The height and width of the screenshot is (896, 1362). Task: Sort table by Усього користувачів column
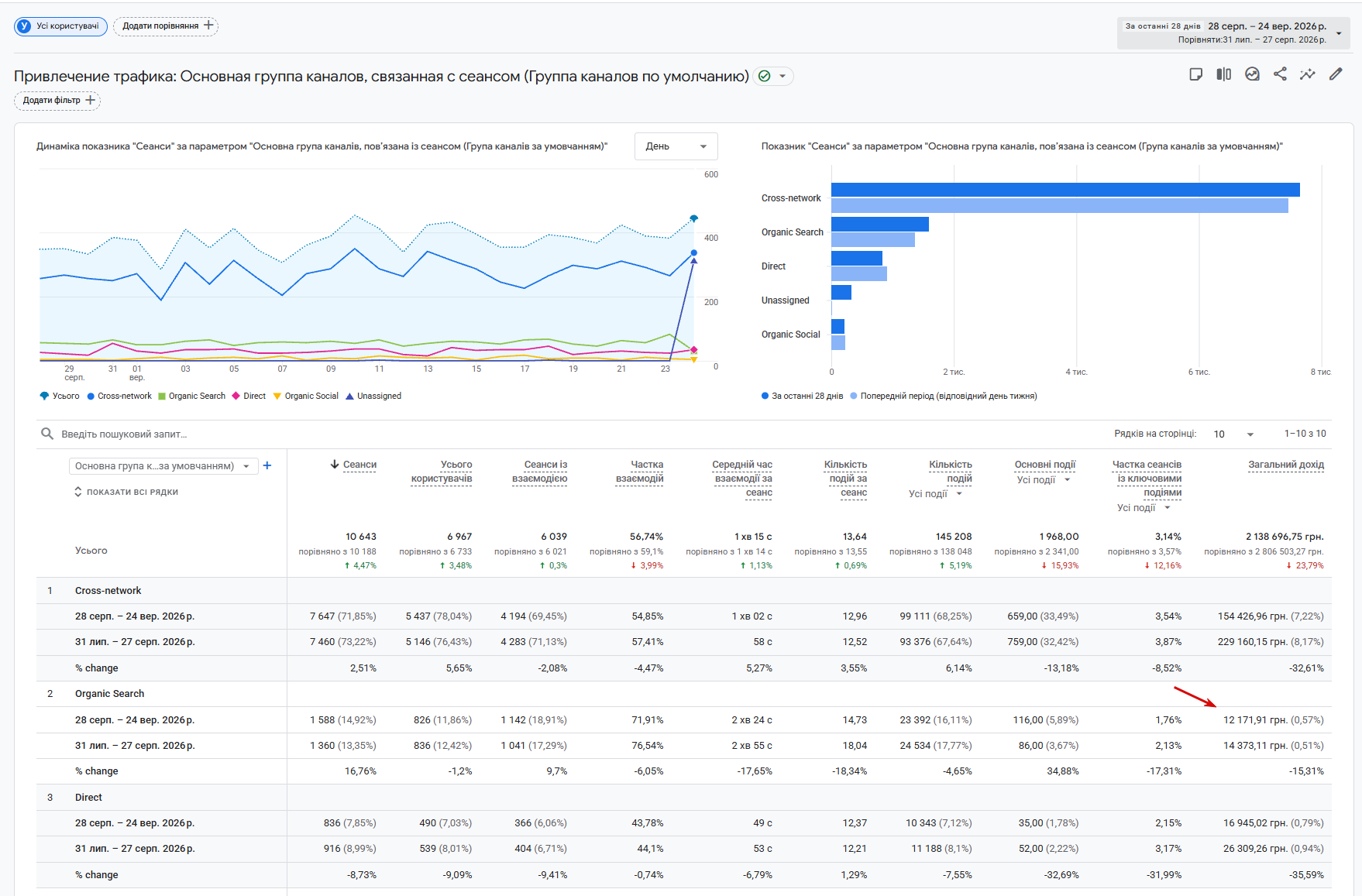[x=442, y=472]
